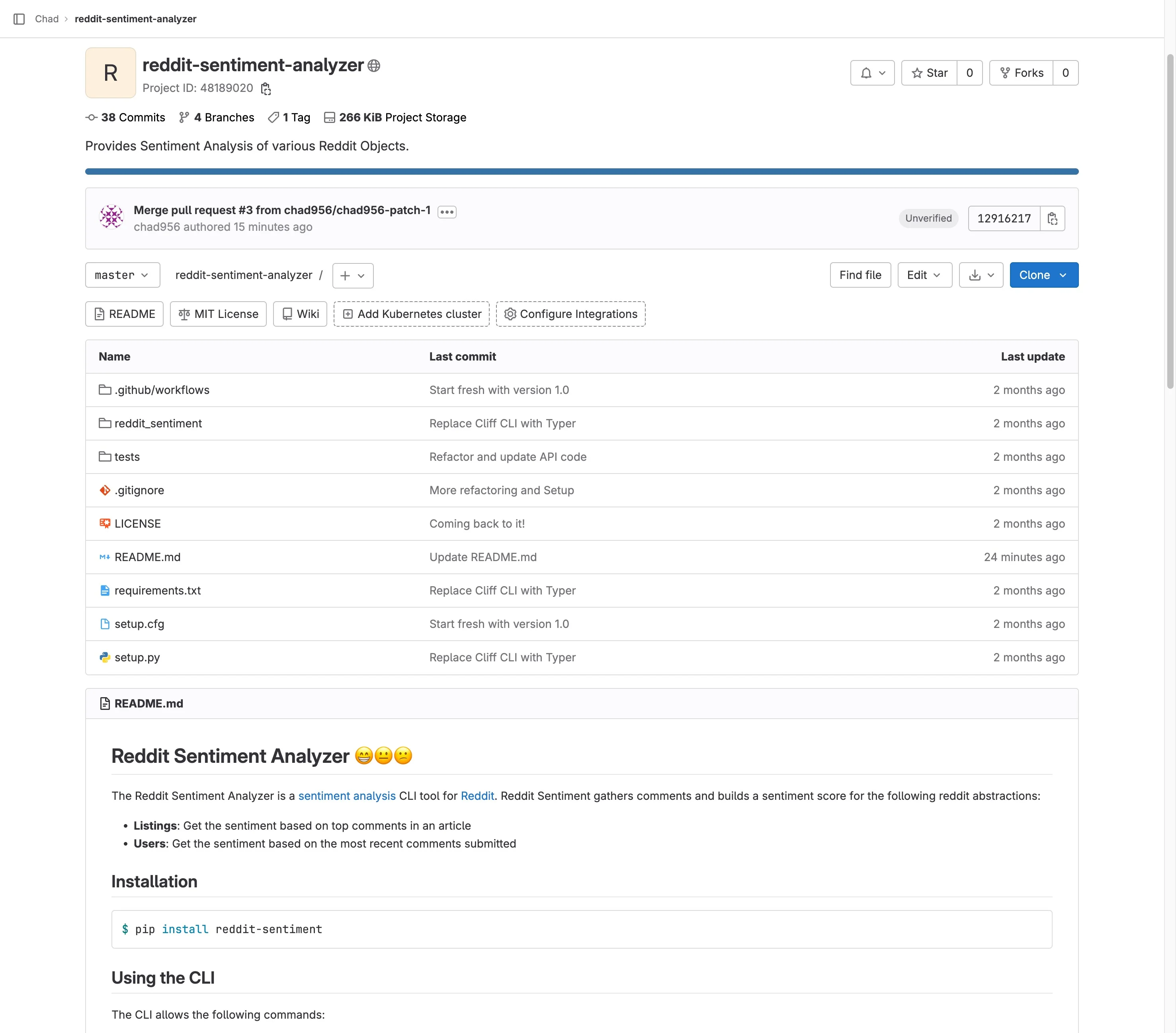Viewport: 1176px width, 1033px height.
Task: Click the project avatar letter R
Action: 110,73
